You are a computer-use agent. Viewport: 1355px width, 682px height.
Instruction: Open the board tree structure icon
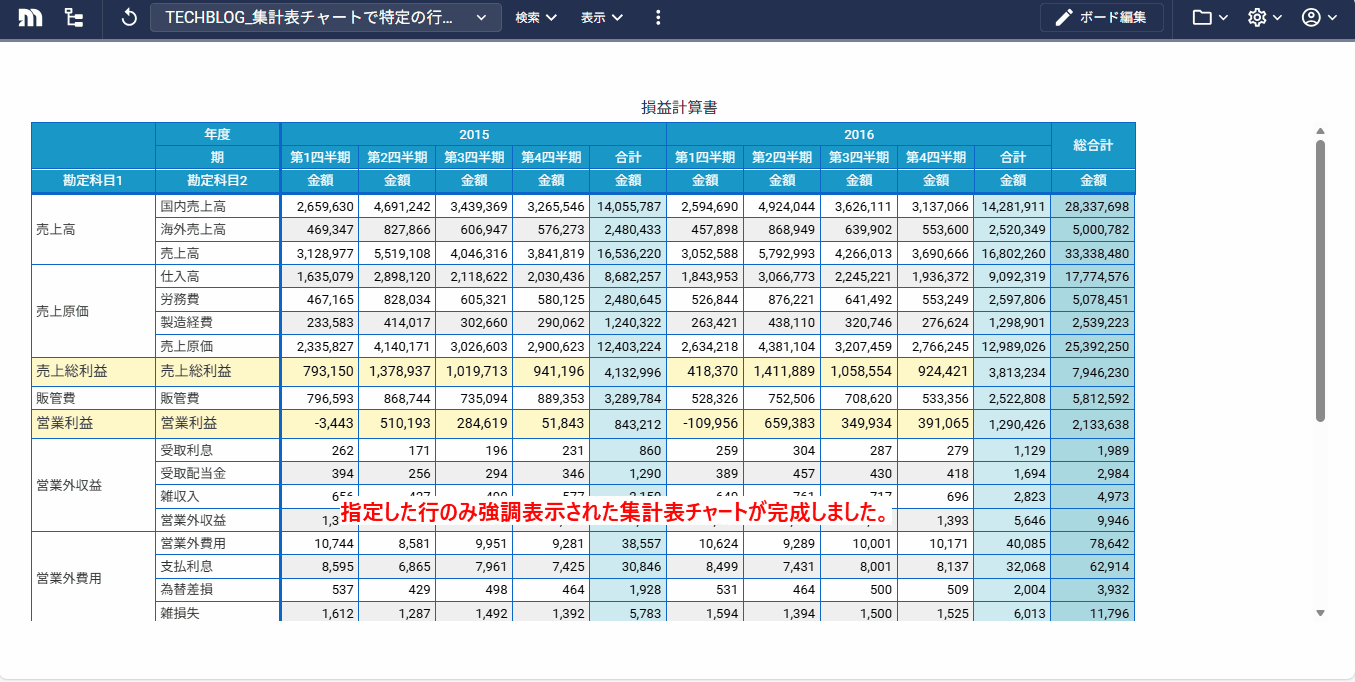[73, 17]
